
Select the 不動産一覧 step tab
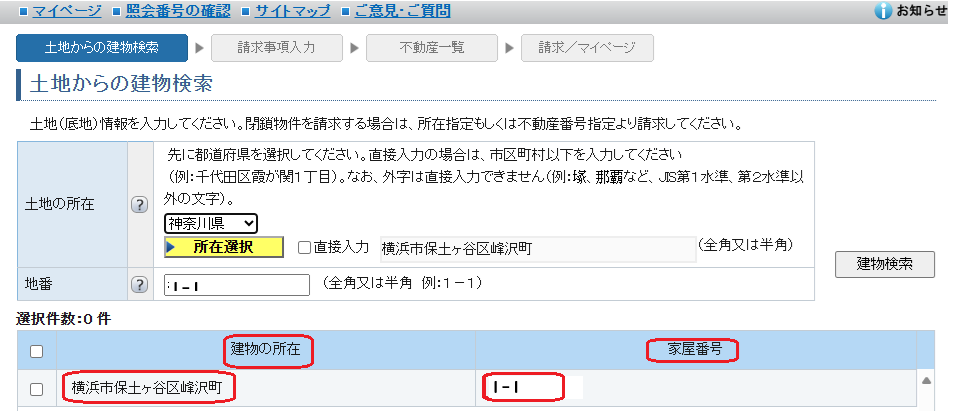click(431, 48)
